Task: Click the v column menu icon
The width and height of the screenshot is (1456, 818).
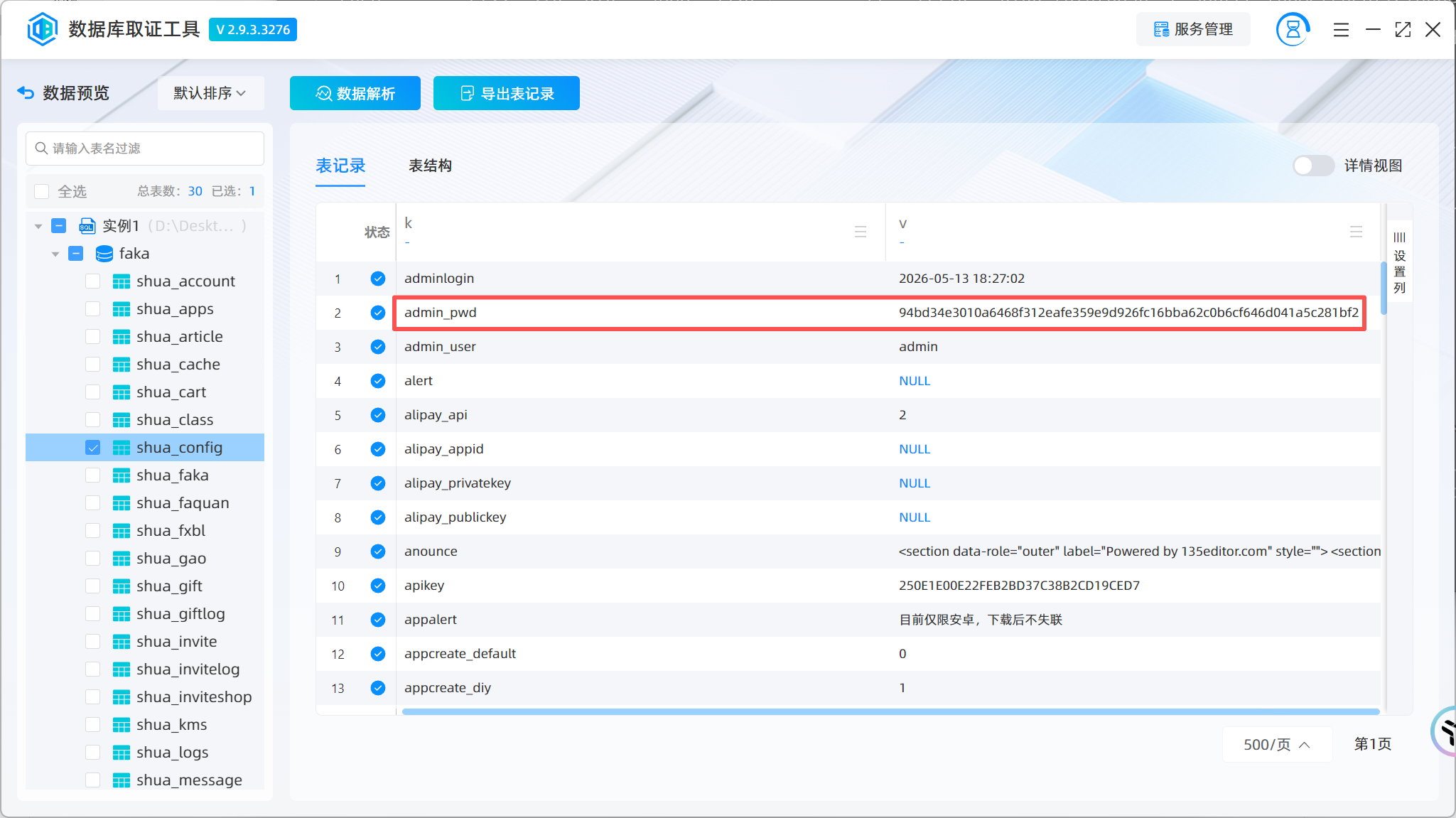Action: (x=1356, y=232)
